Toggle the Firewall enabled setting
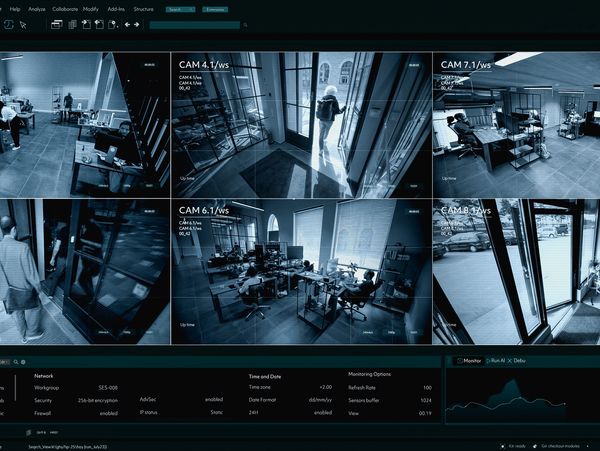The image size is (600, 451). [108, 412]
